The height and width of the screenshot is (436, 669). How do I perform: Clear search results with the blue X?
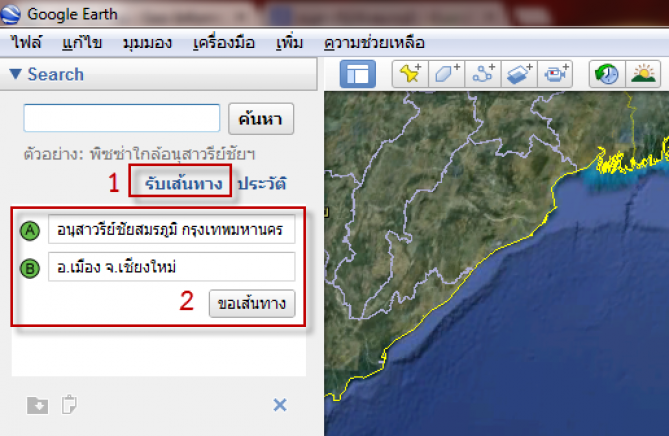280,404
